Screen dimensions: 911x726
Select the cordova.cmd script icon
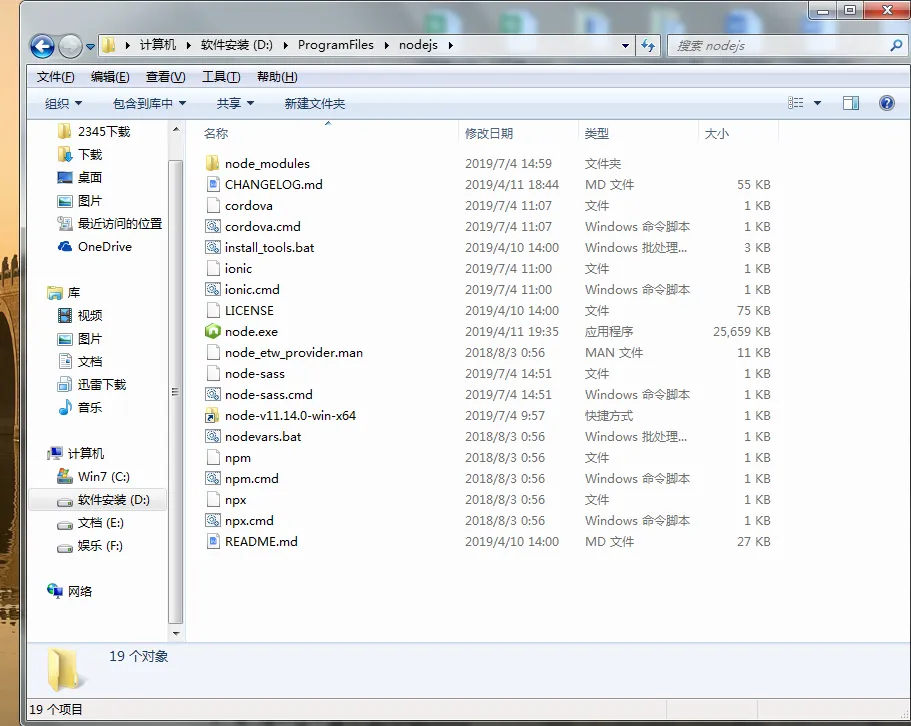click(213, 227)
